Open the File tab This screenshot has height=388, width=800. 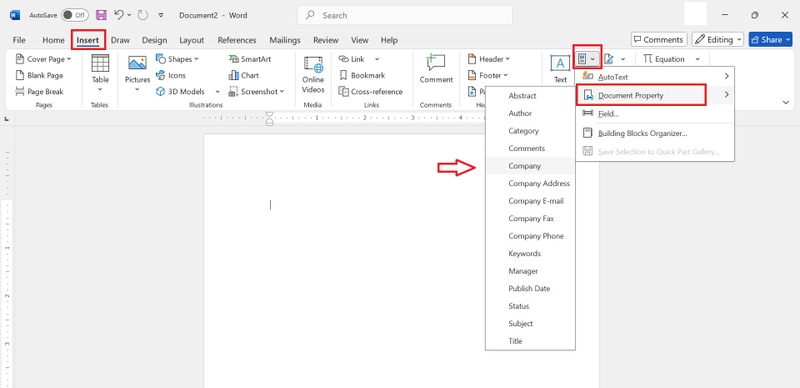pyautogui.click(x=19, y=40)
